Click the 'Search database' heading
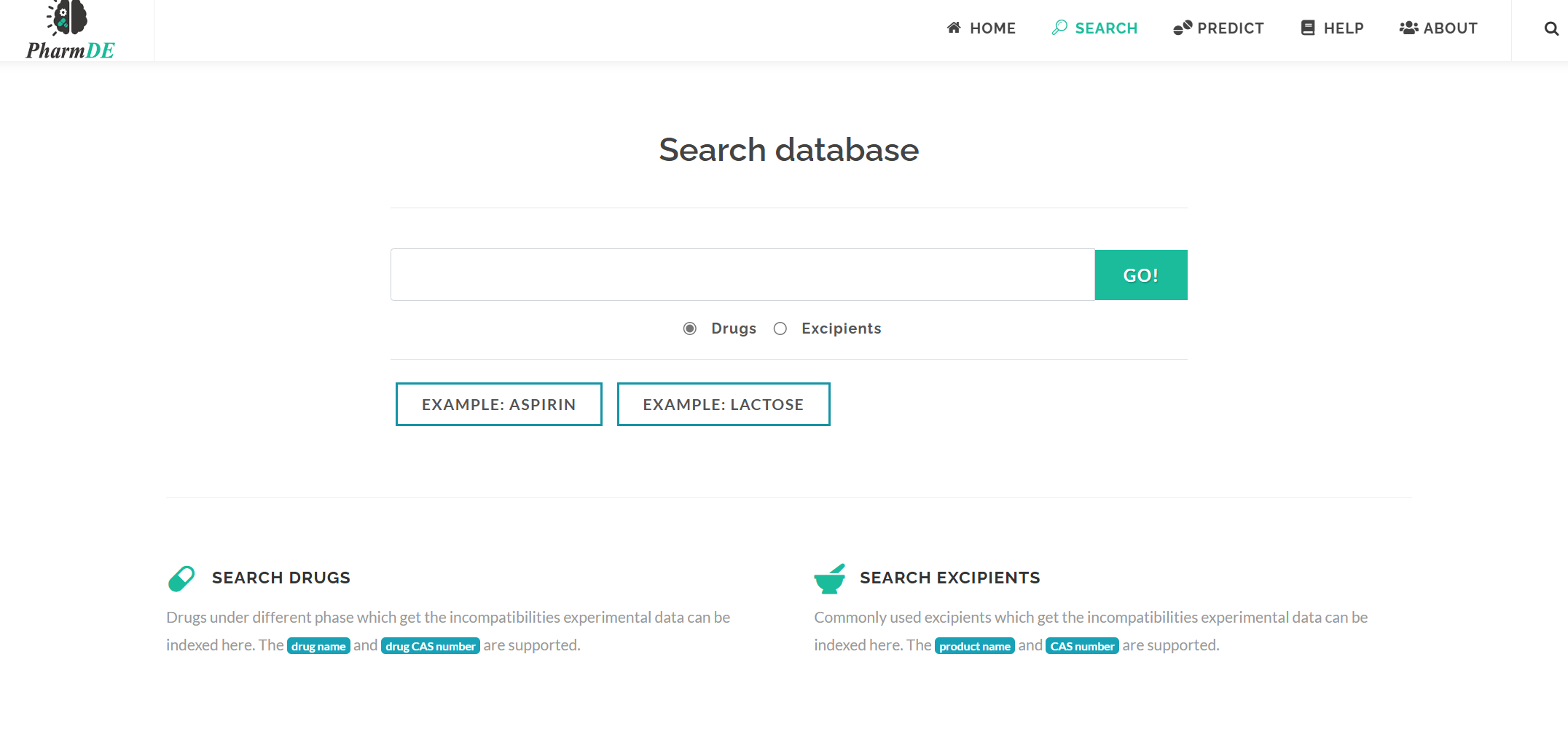Image resolution: width=1568 pixels, height=748 pixels. pyautogui.click(x=789, y=150)
